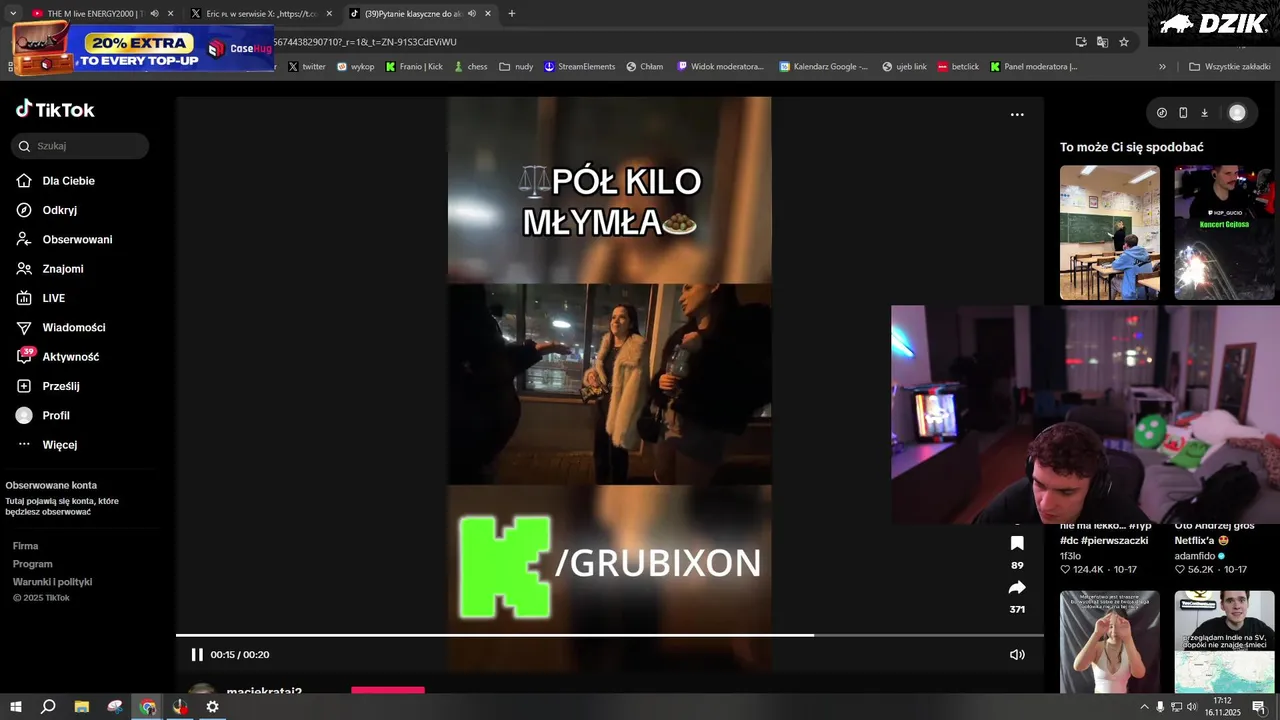Expand Wszystkie zakładki folder
Screen dimensions: 1280x720
pyautogui.click(x=1229, y=67)
